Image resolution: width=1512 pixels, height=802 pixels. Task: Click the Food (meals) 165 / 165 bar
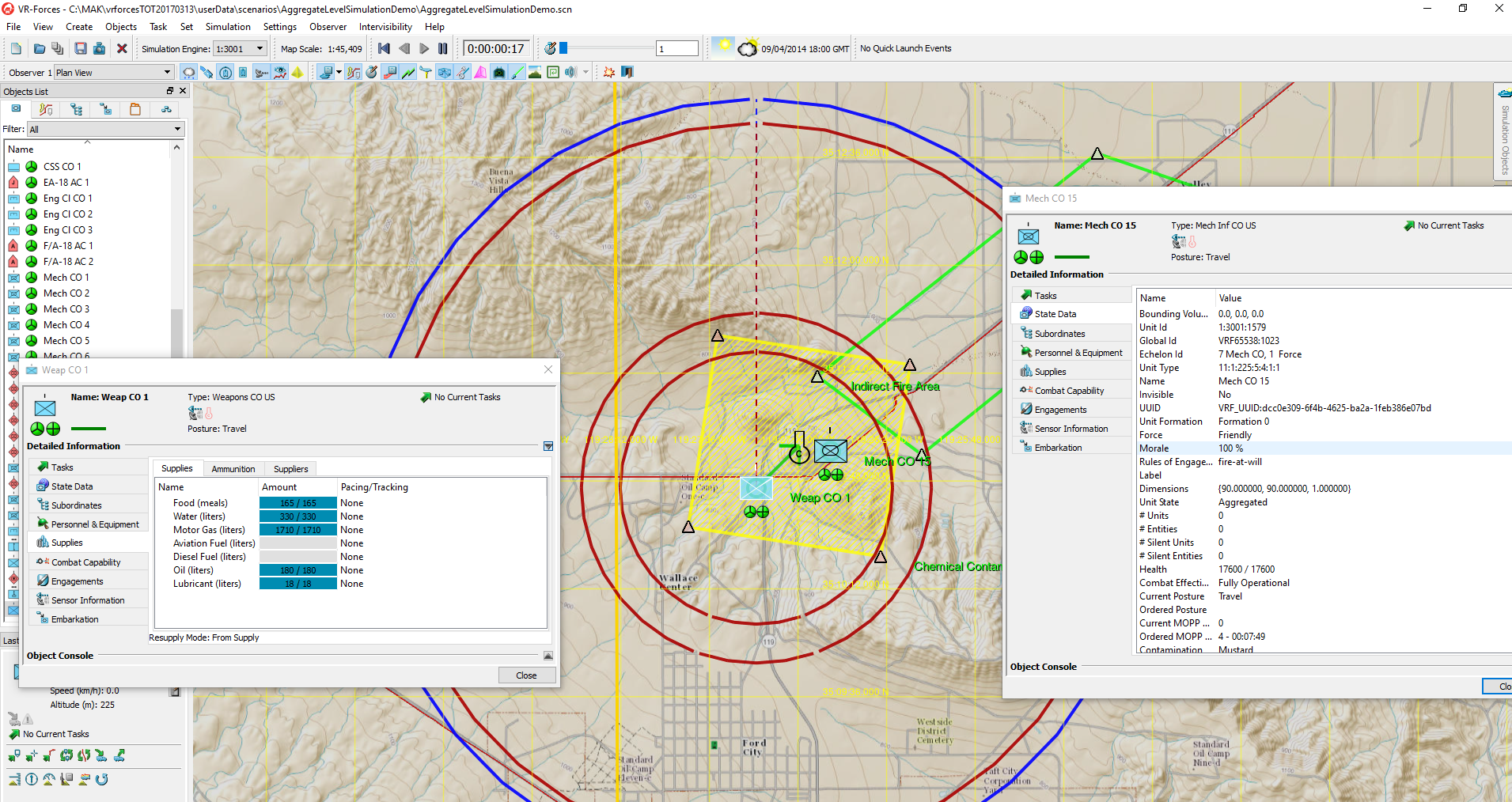(298, 503)
